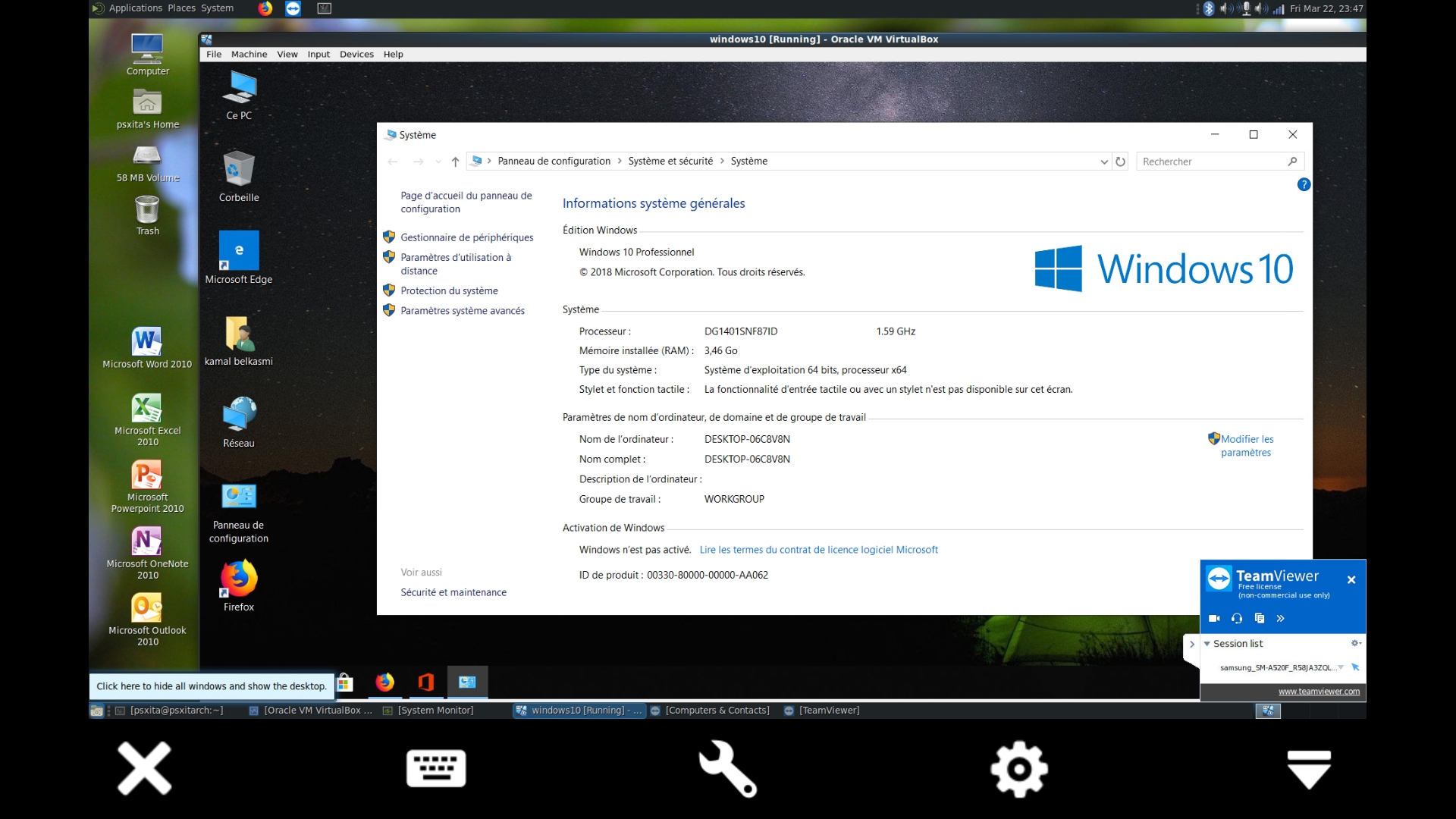1456x819 pixels.
Task: Open the View menu in VirtualBox
Action: 287,55
